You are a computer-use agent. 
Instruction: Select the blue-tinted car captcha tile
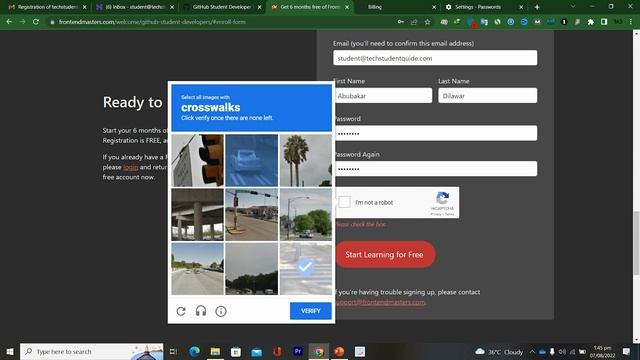[x=251, y=160]
